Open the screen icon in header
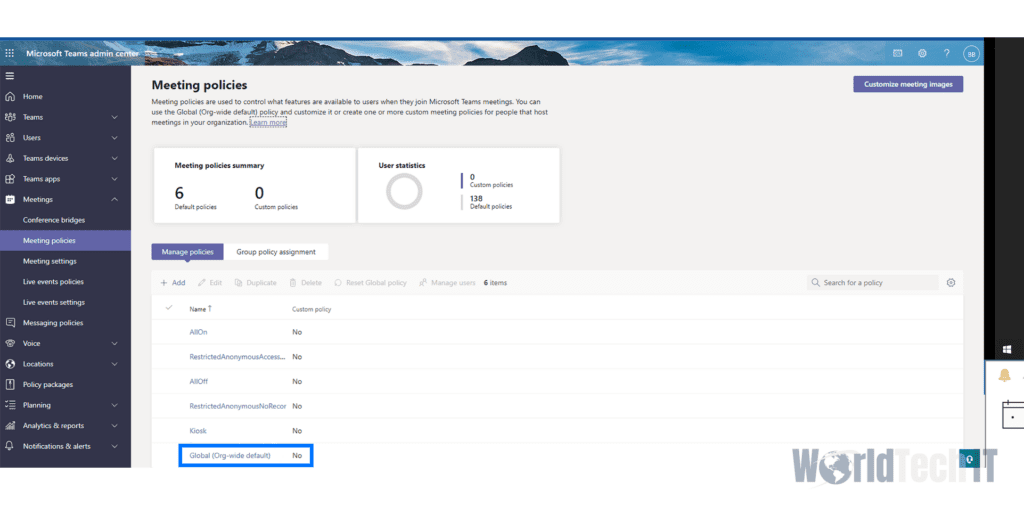This screenshot has height=505, width=1024. click(x=897, y=54)
